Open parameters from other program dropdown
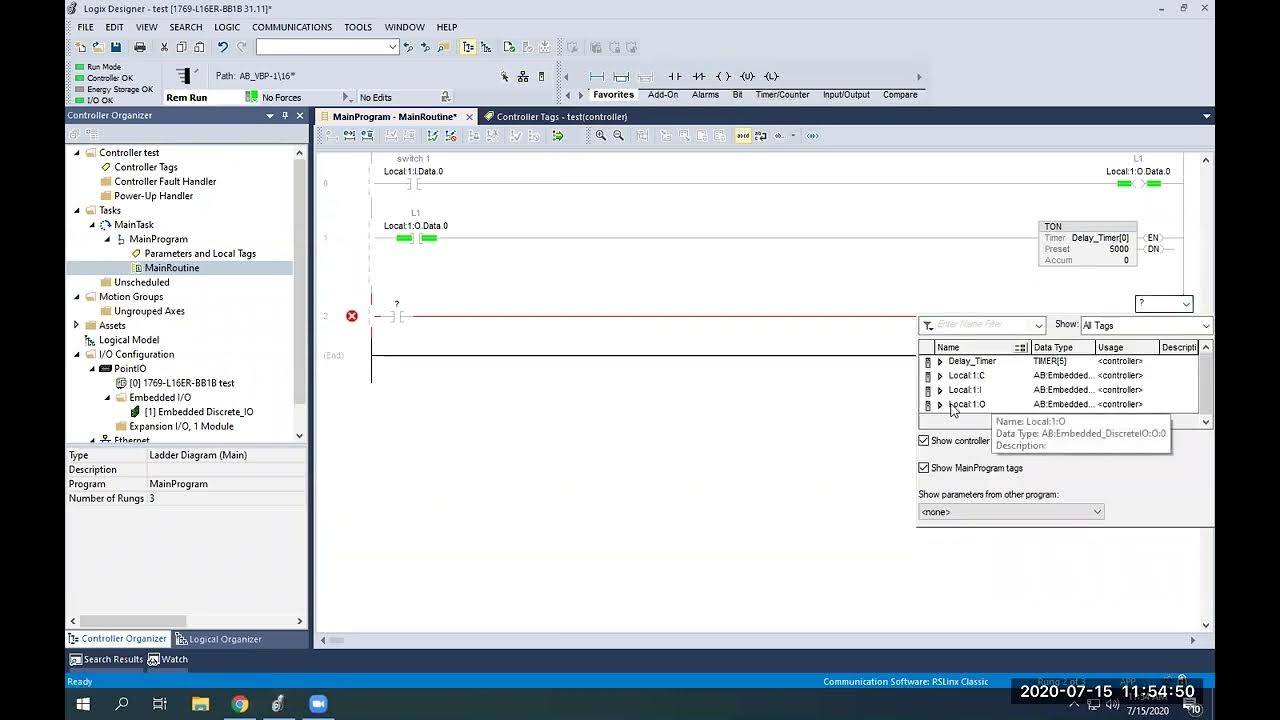Image resolution: width=1280 pixels, height=720 pixels. [x=1097, y=512]
